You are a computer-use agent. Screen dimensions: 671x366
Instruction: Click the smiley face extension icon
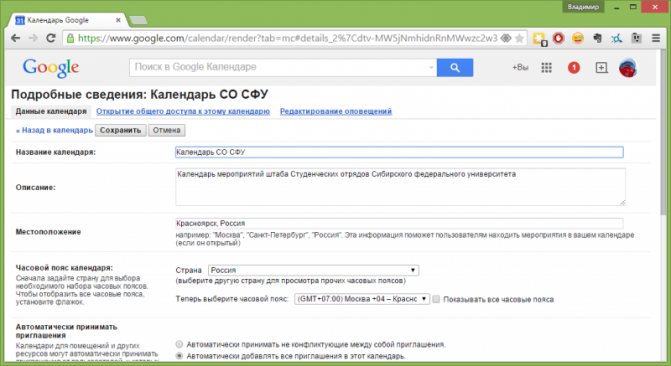tap(578, 39)
